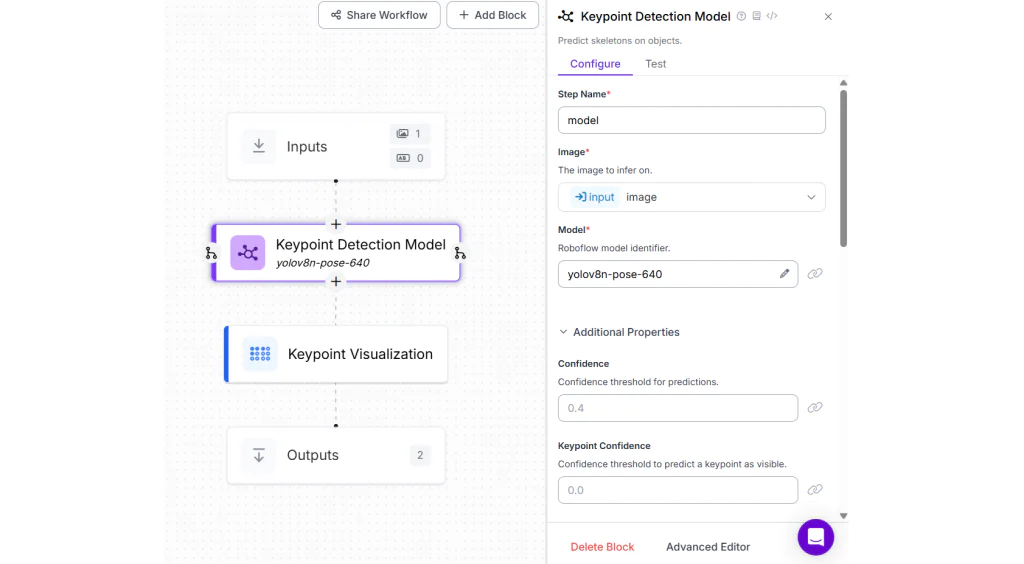Click the plus icon above Keypoint Detection Model block
This screenshot has height=564, width=1024.
336,225
